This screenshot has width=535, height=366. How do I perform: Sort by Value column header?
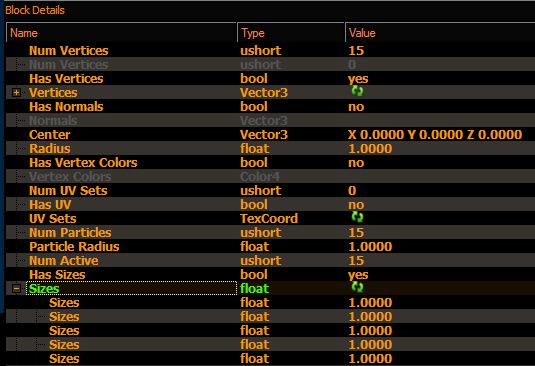440,33
